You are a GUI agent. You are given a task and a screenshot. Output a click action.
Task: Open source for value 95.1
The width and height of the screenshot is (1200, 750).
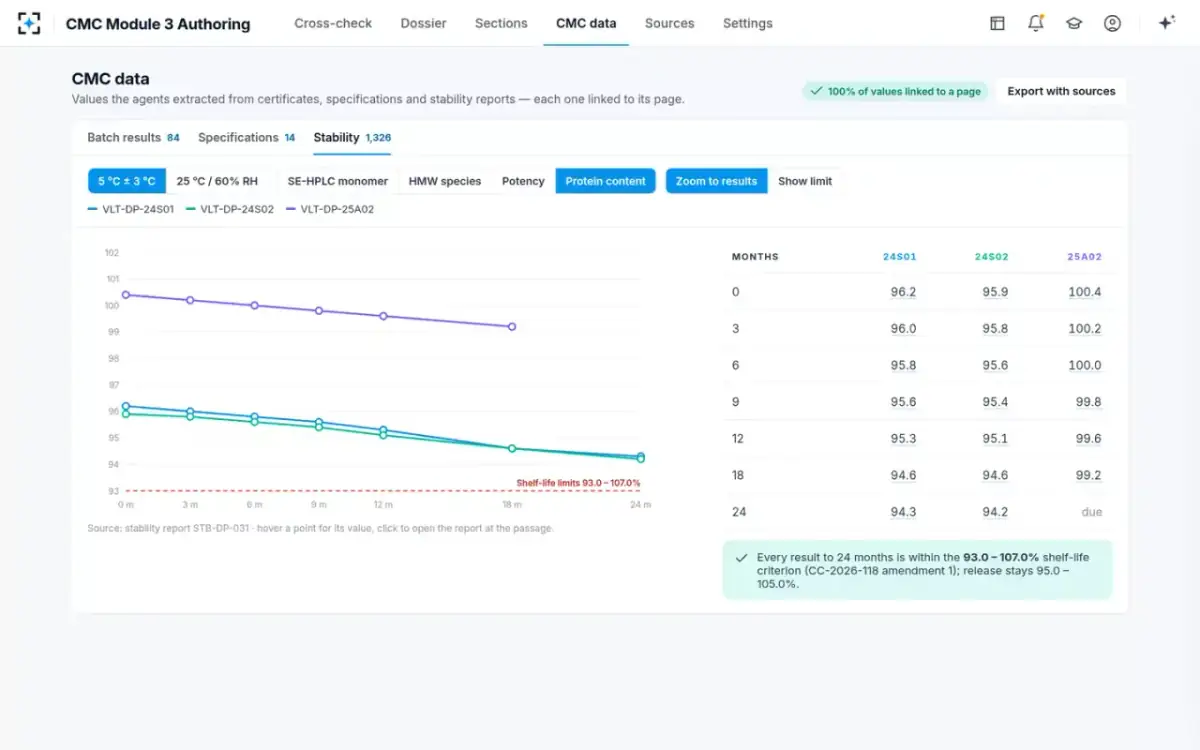(x=995, y=439)
